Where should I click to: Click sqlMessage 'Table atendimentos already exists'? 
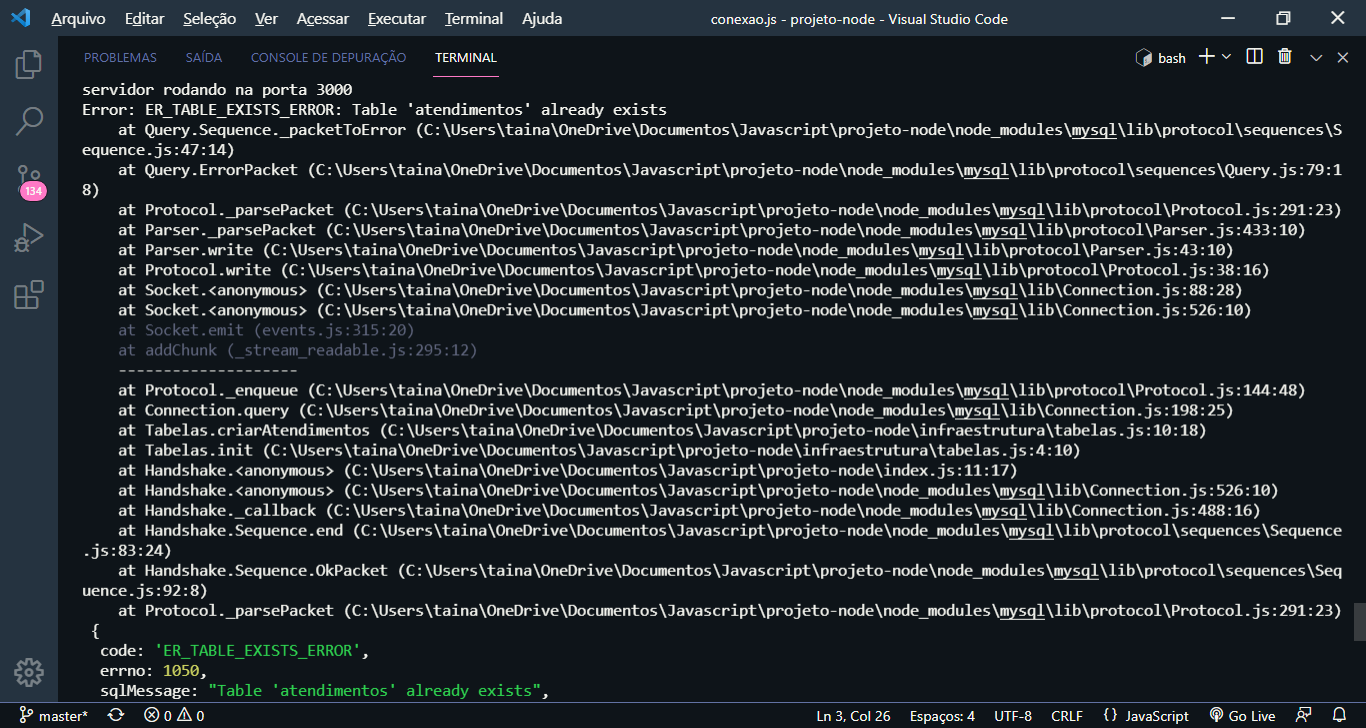click(375, 690)
